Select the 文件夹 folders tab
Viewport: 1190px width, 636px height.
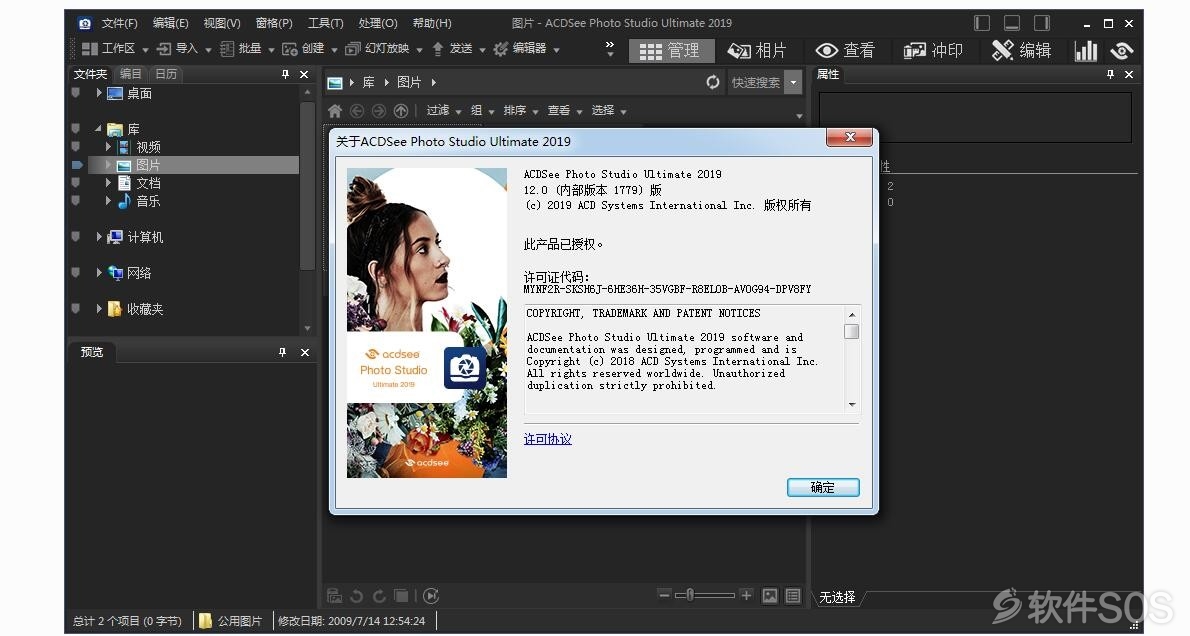pyautogui.click(x=90, y=74)
